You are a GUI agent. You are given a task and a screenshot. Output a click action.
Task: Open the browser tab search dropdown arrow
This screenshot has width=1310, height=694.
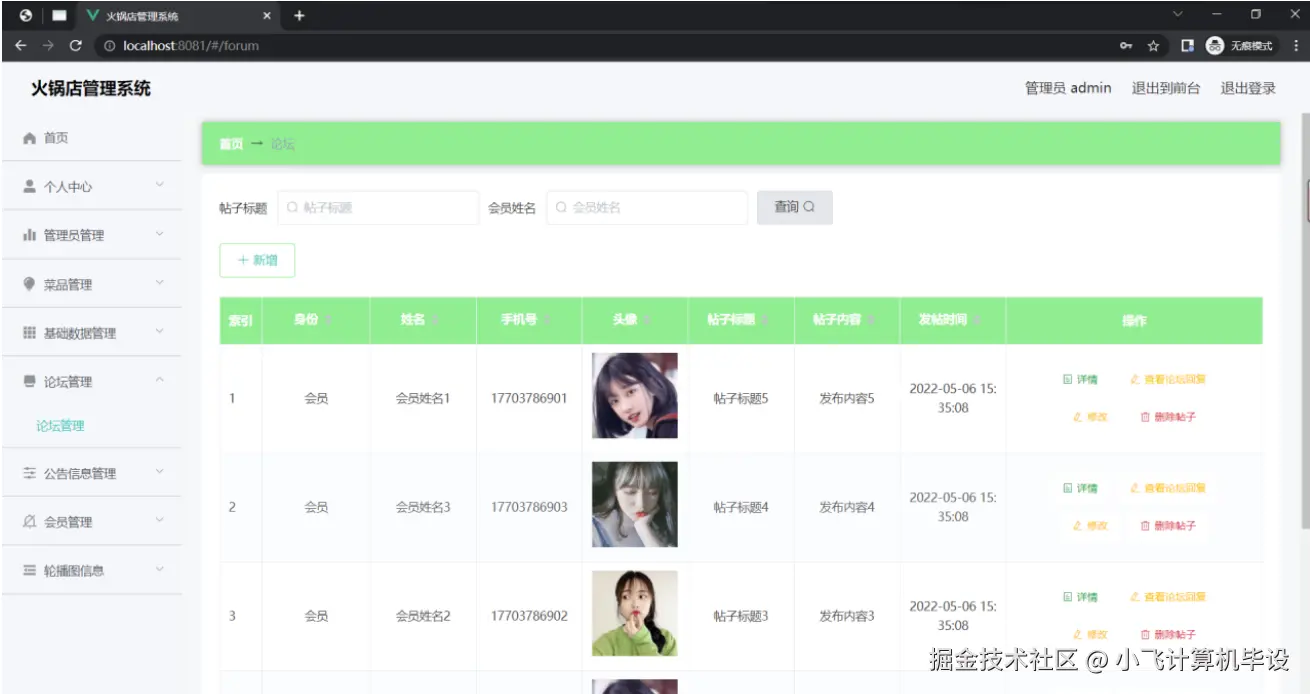click(1177, 15)
